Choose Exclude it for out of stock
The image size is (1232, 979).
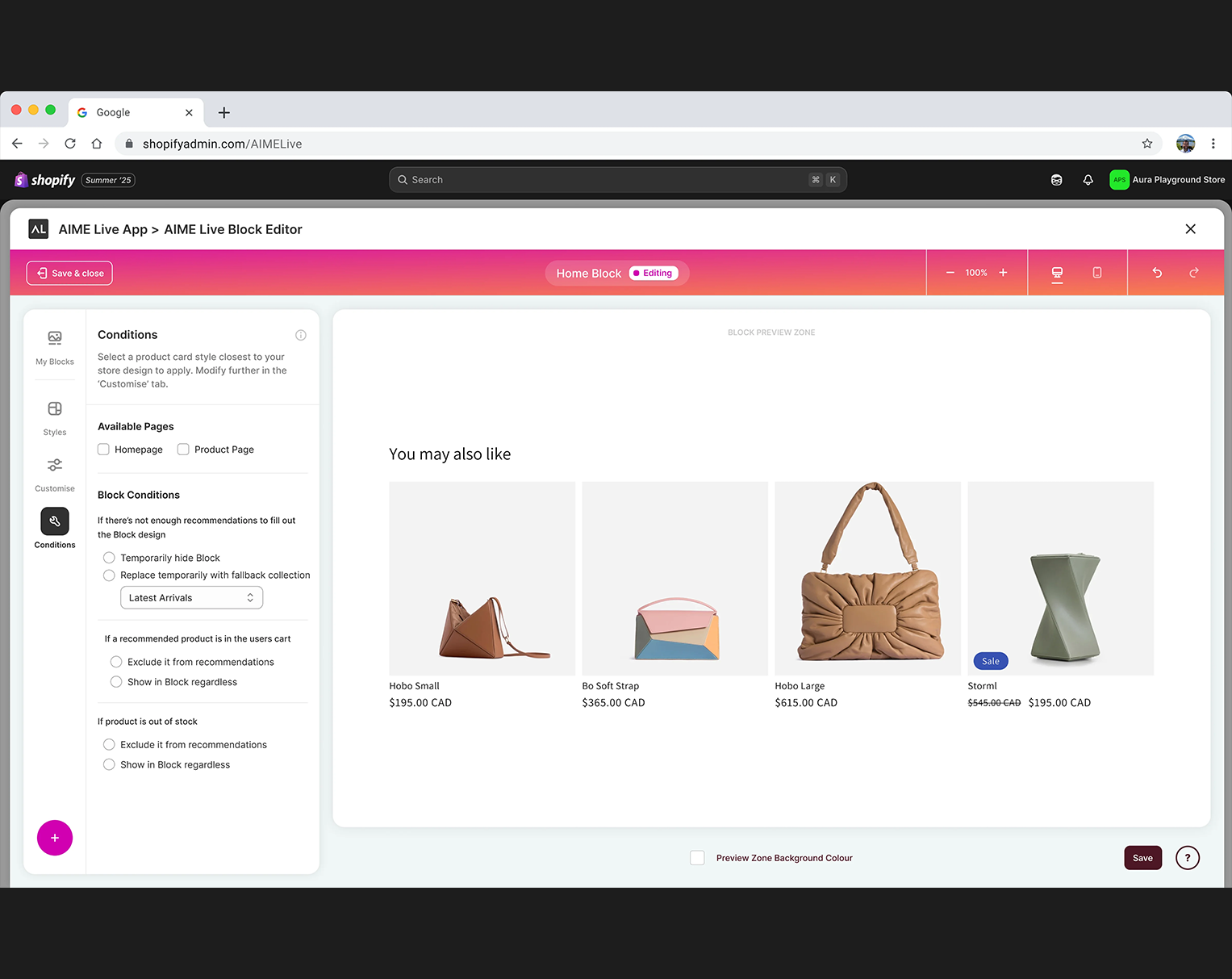(109, 745)
